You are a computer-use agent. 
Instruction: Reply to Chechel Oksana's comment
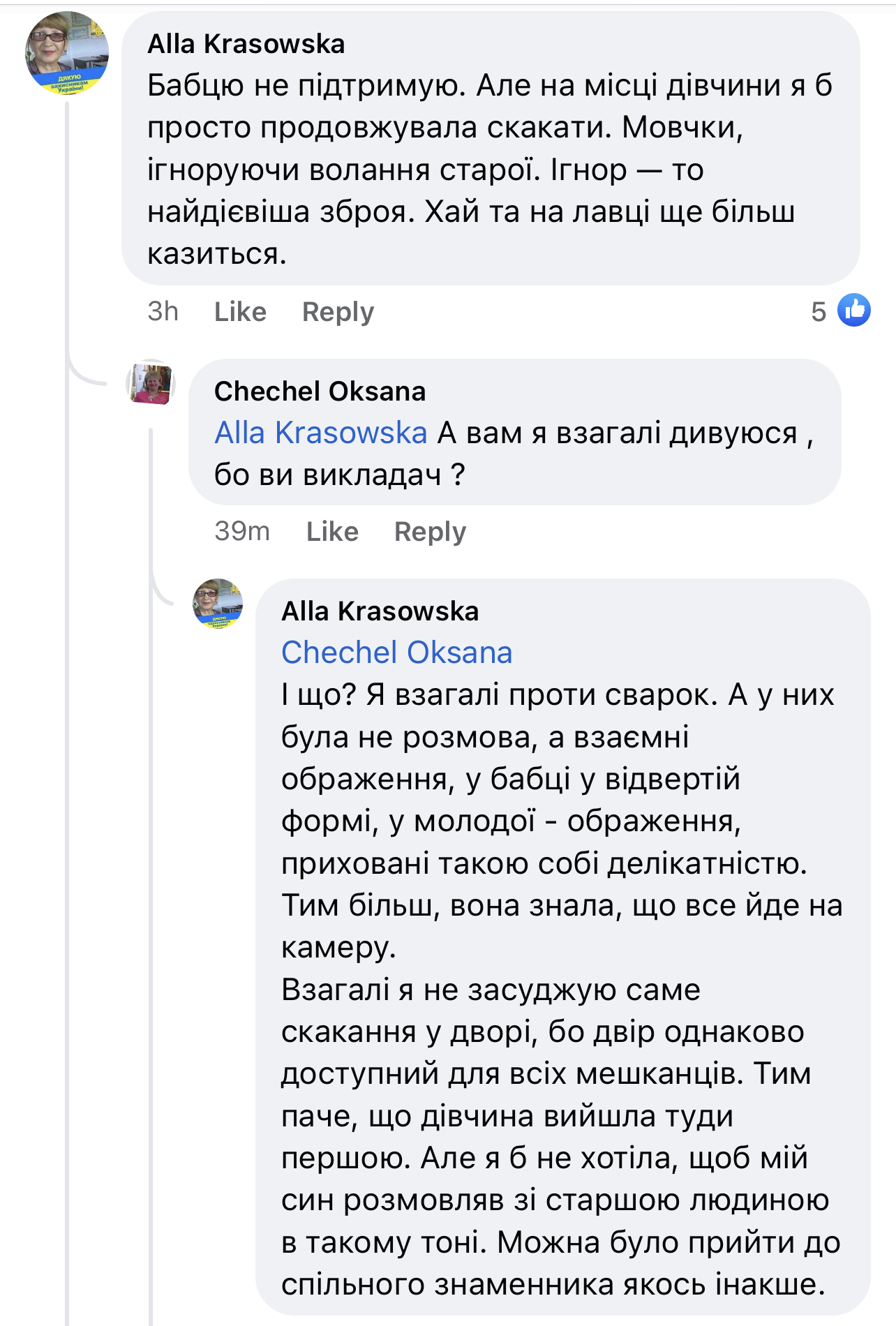[430, 532]
